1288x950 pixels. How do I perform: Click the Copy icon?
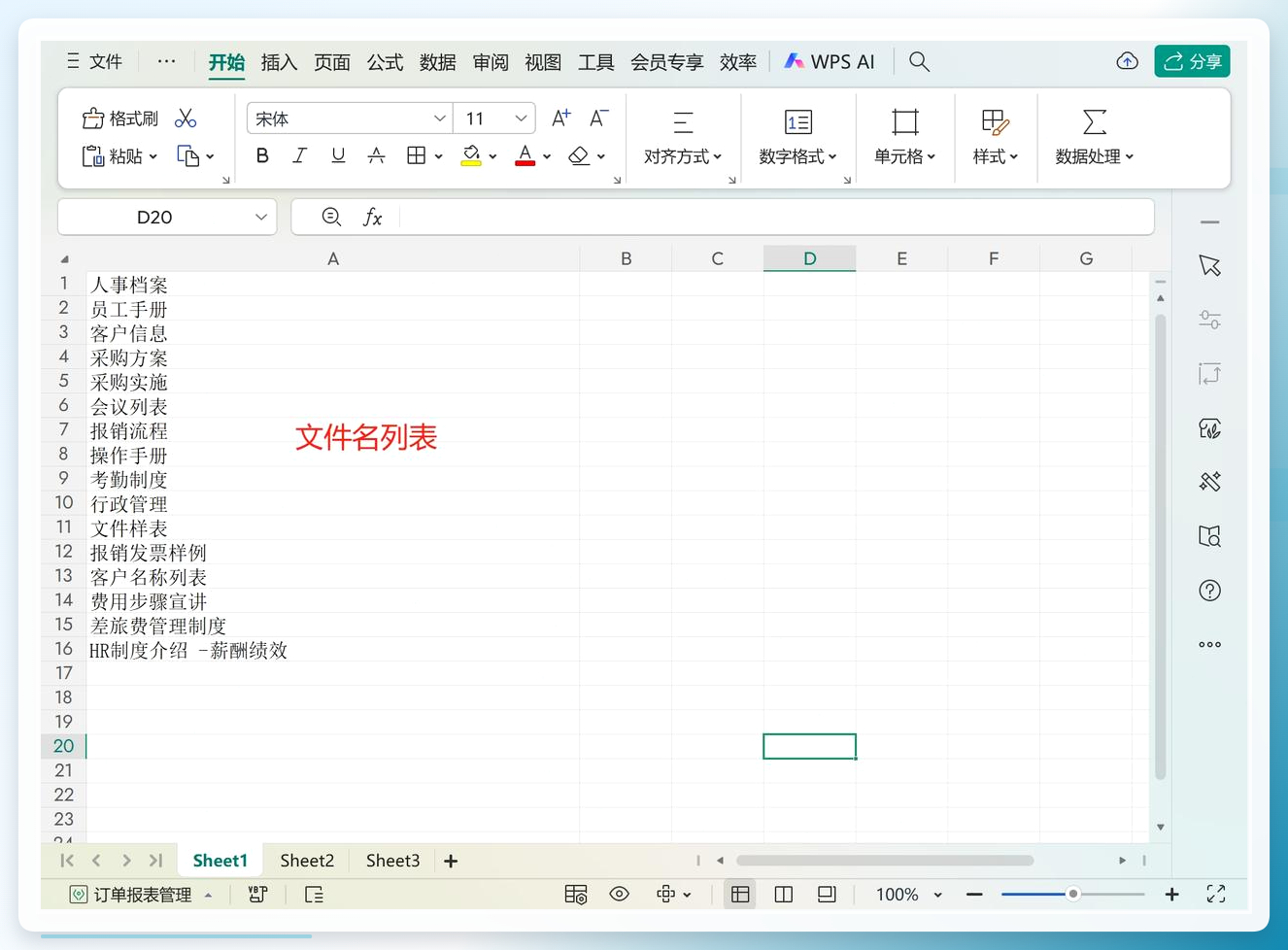point(188,155)
